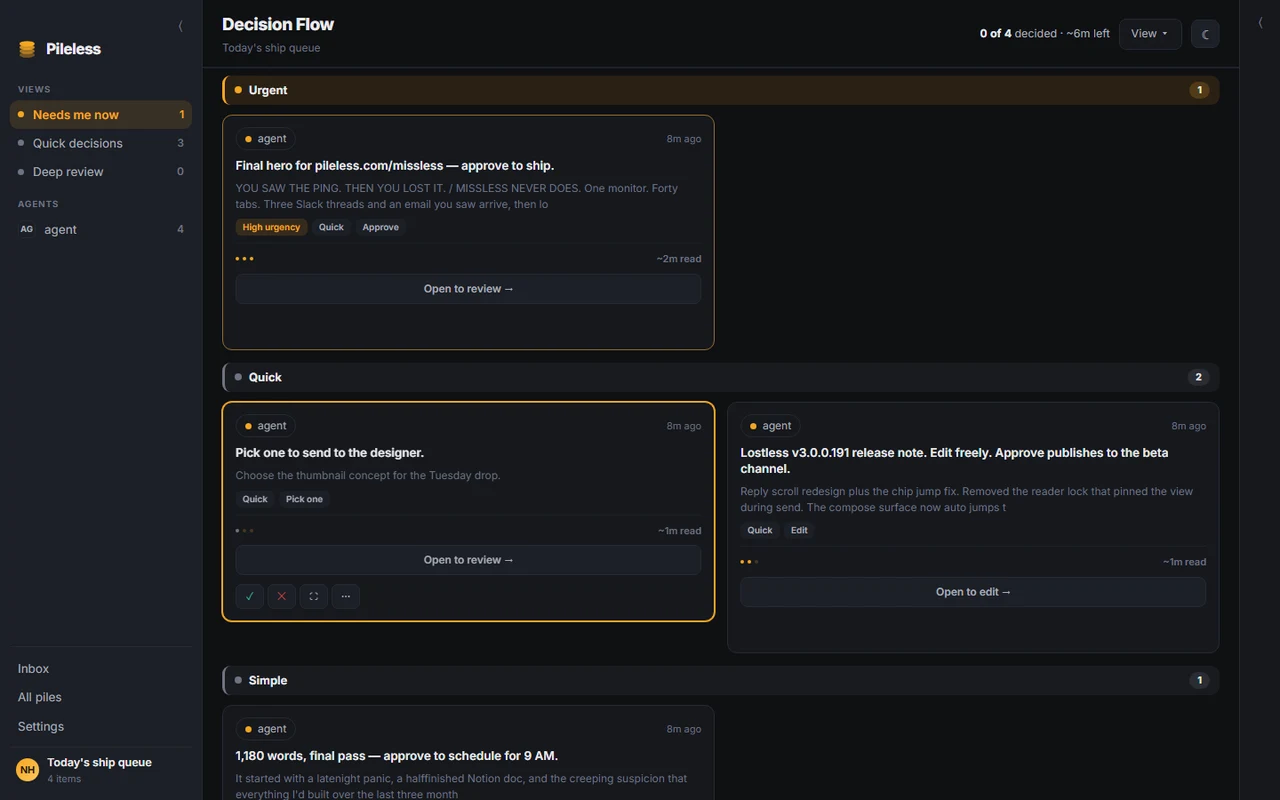Open Settings in sidebar
The image size is (1280, 800).
pos(41,726)
